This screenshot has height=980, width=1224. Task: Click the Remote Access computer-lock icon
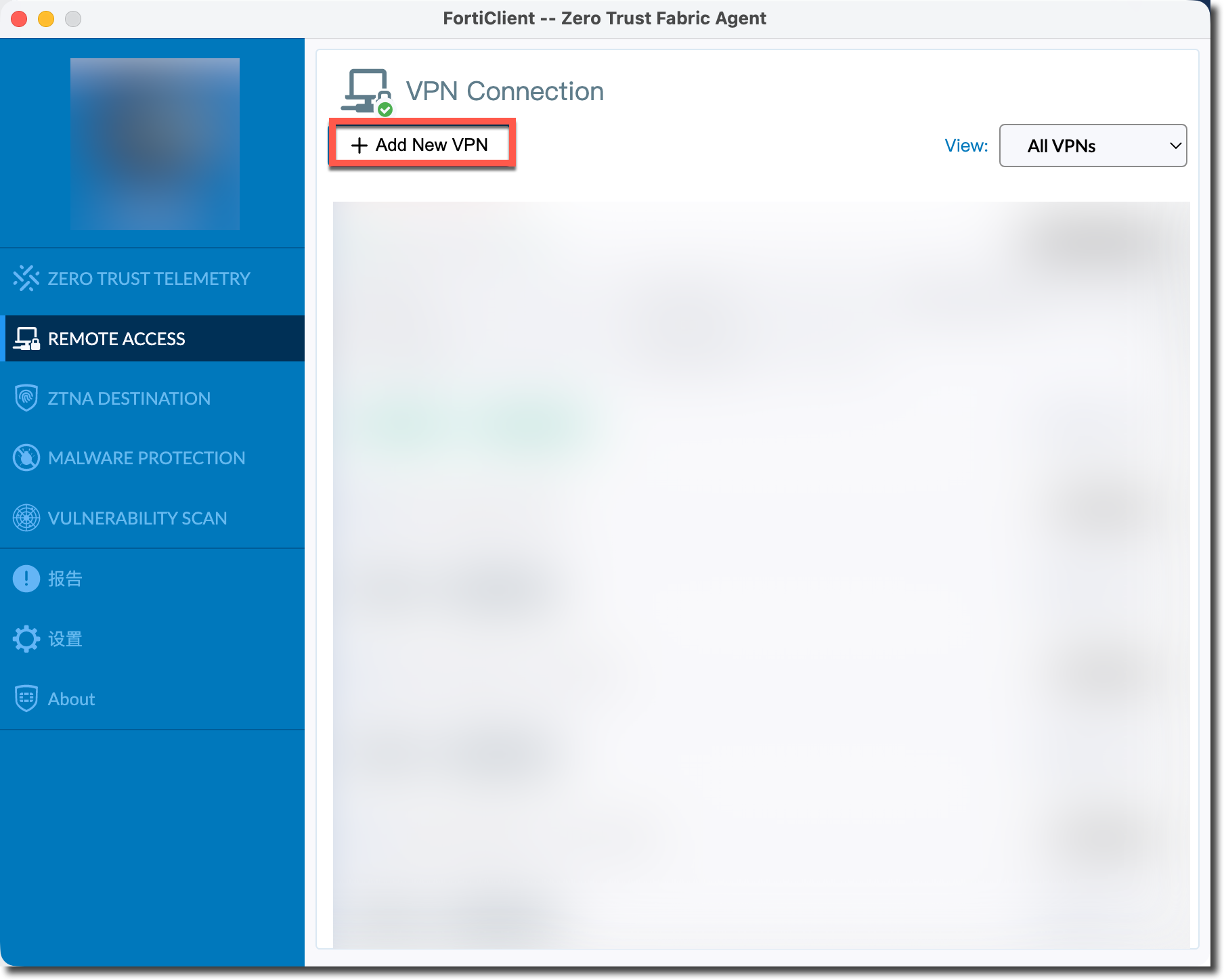(26, 338)
